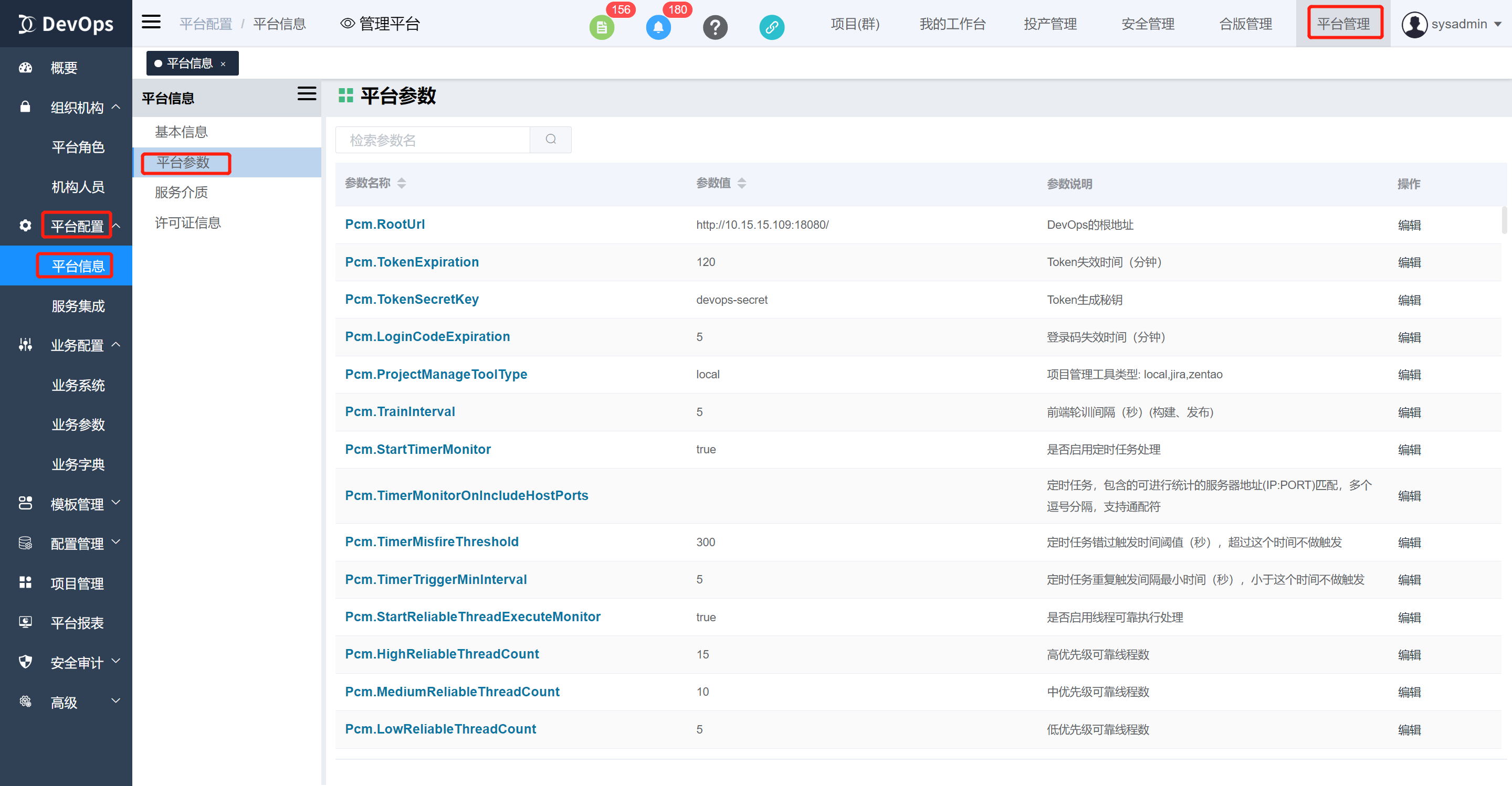Click the hamburger menu icon in the header
This screenshot has width=1512, height=786.
(151, 22)
